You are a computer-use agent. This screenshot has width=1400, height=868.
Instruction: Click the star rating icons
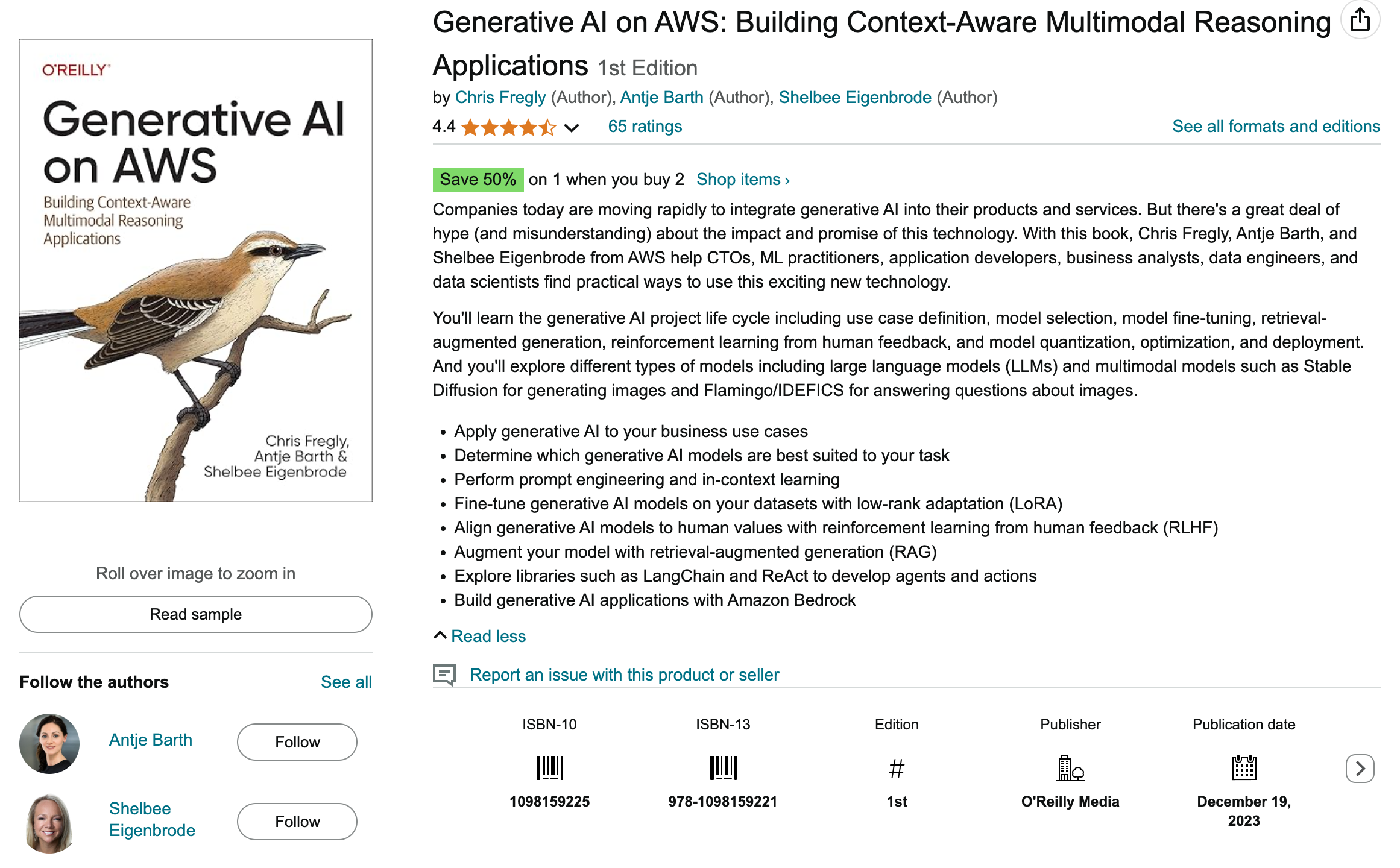click(508, 128)
